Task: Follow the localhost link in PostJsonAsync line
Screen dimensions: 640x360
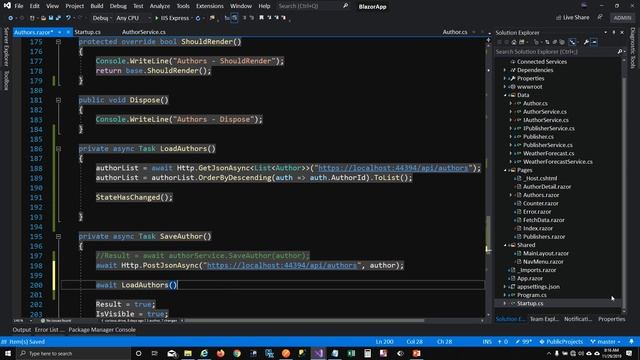Action: click(282, 265)
